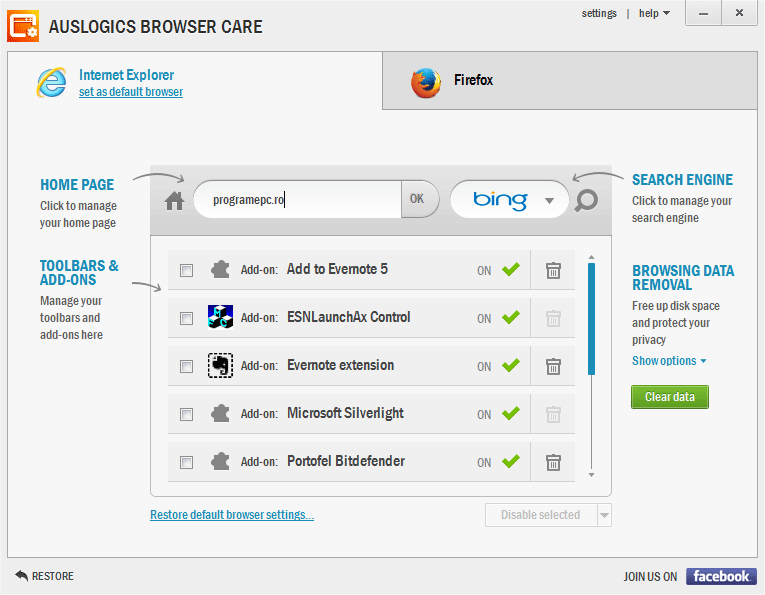Click trash icon for Microsoft Silverlight
The image size is (765, 595).
point(553,414)
